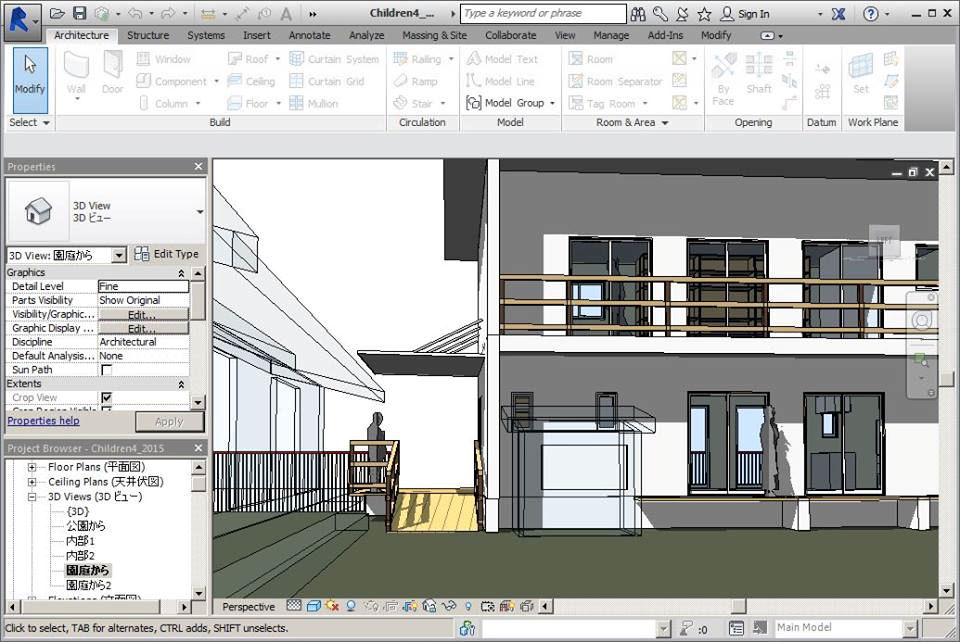Screen dimensions: 960x642
Task: Open the Model Group dropdown
Action: pos(551,103)
